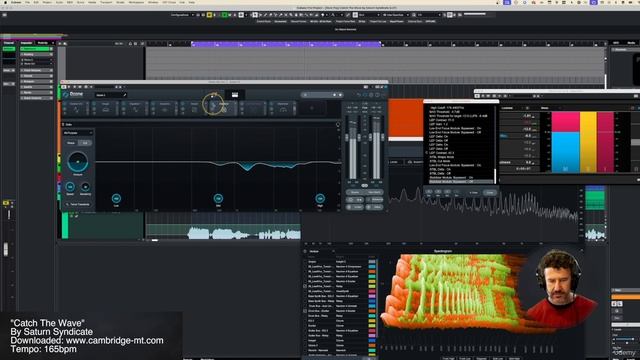Select the highlighted last row in parameter list

coord(461,182)
